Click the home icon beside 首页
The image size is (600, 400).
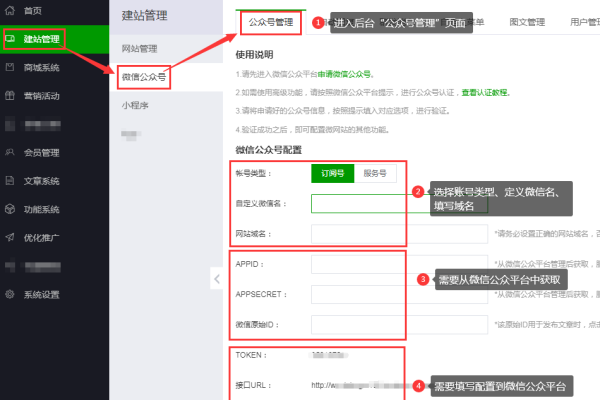[x=10, y=10]
